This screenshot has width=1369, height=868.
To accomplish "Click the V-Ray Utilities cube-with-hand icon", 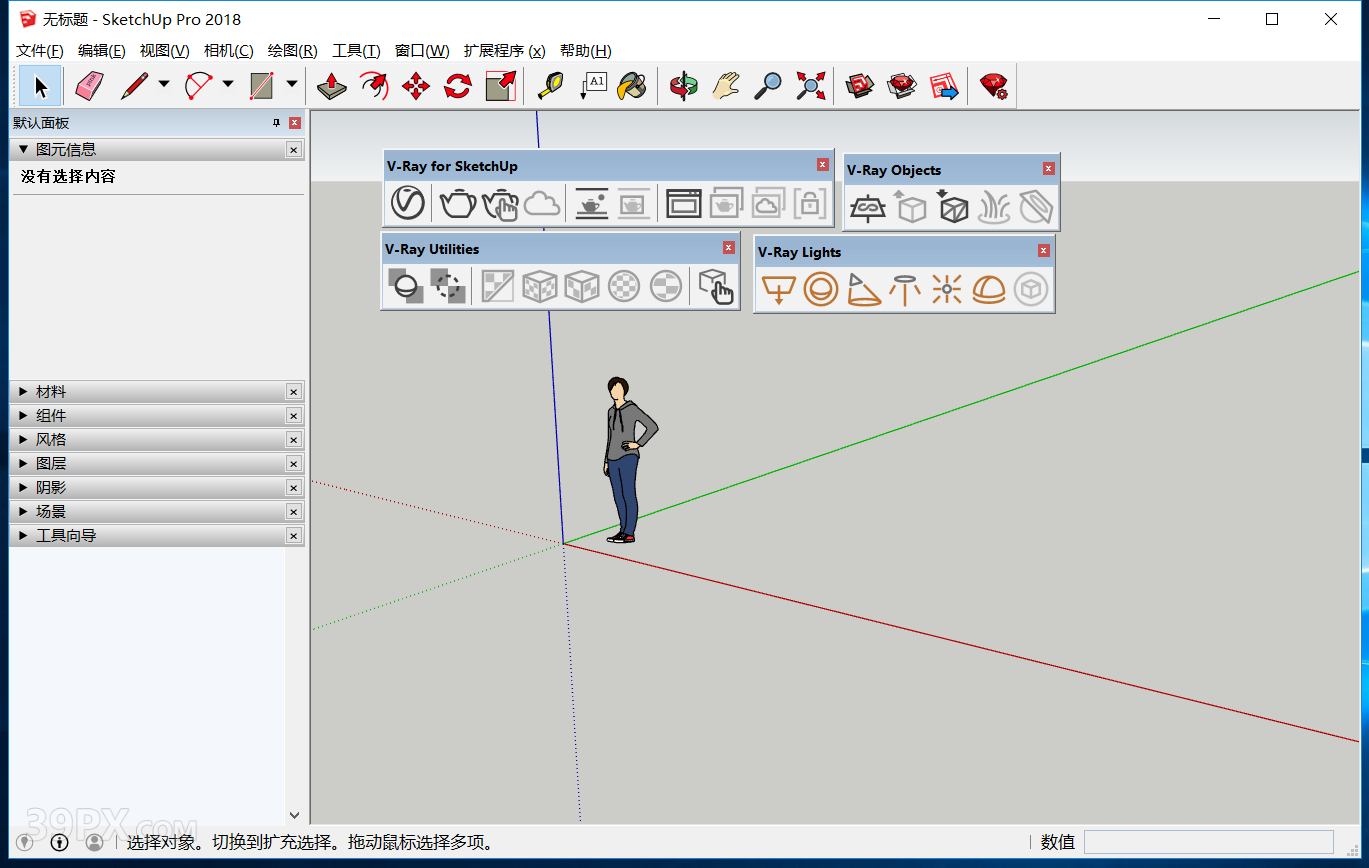I will click(715, 286).
